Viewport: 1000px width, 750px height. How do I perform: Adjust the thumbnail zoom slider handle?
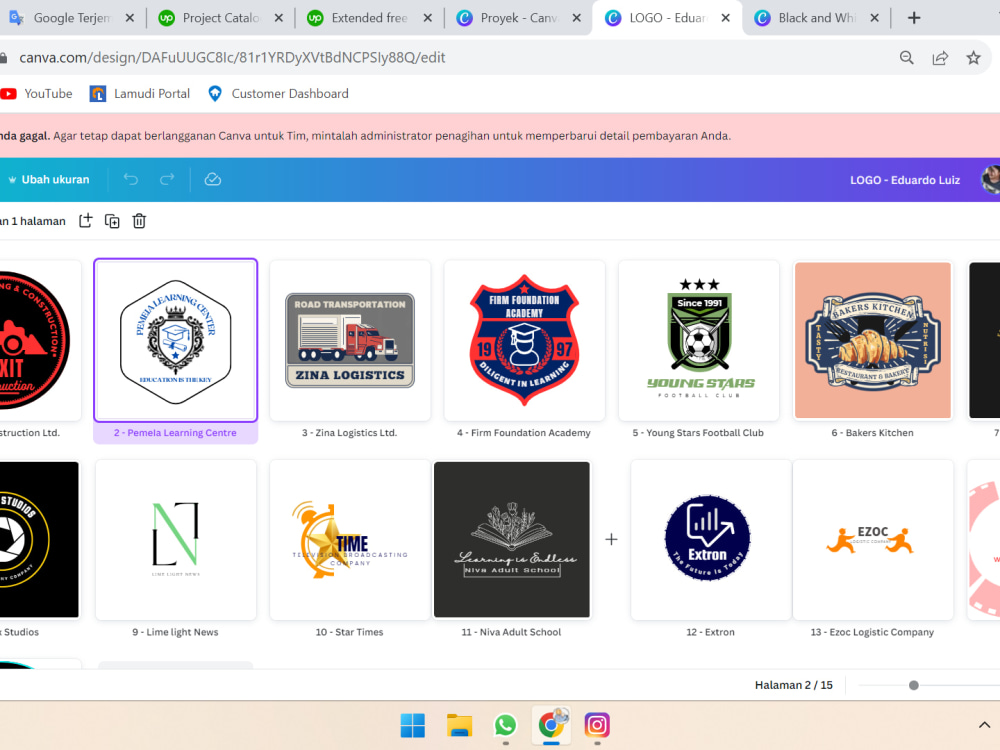913,685
